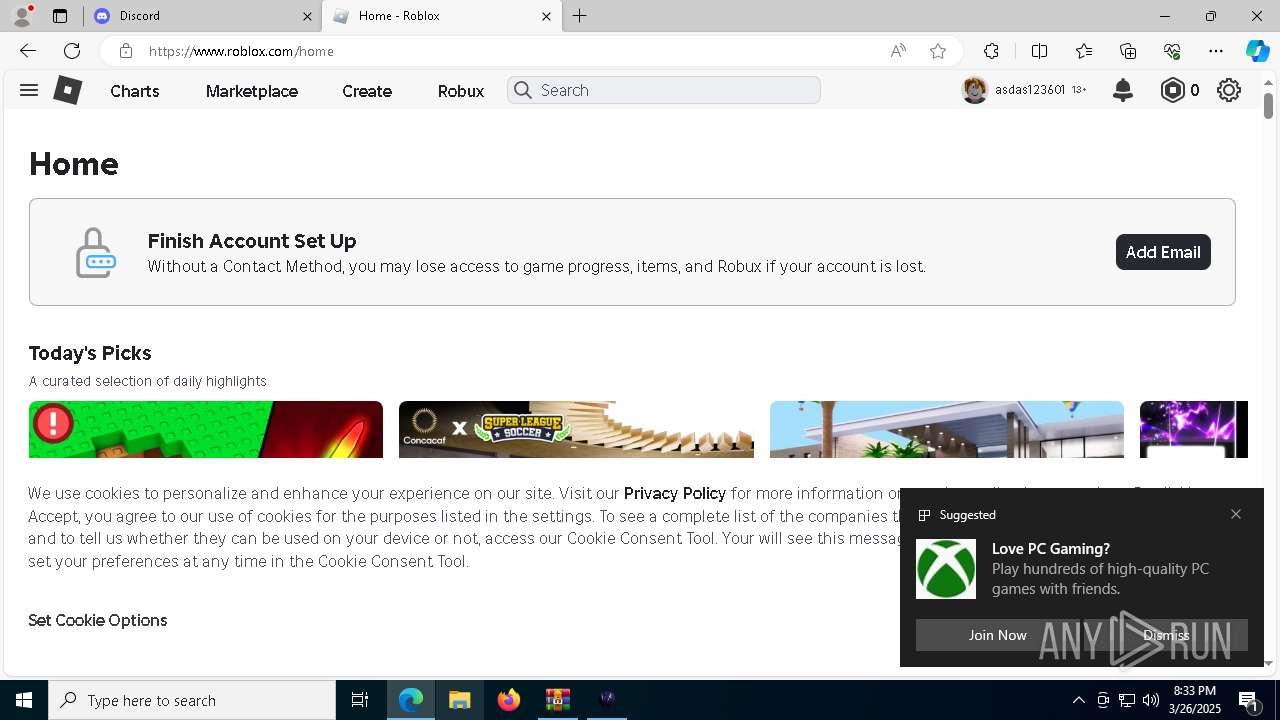Open the Collections icon

1128,51
